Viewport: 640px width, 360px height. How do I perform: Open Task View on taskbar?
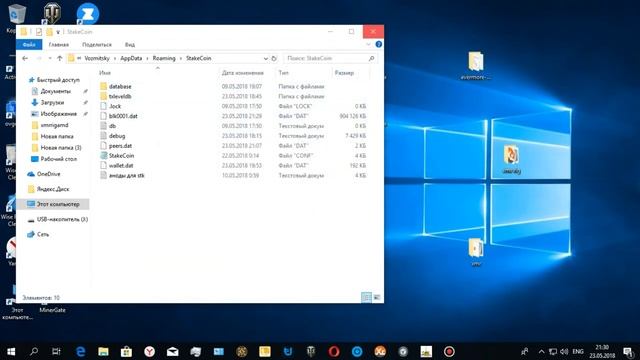[x=56, y=351]
